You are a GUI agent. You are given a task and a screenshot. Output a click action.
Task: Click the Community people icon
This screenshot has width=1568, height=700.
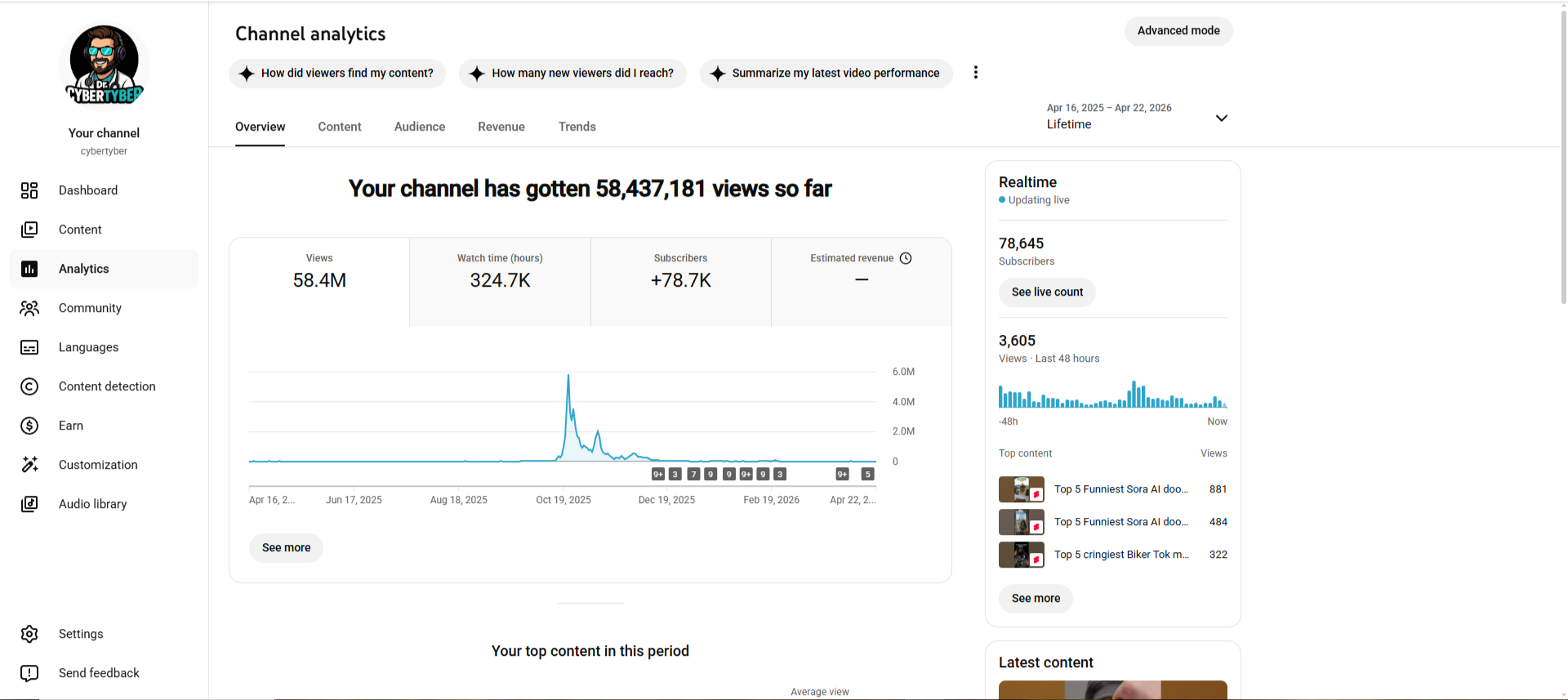(29, 308)
